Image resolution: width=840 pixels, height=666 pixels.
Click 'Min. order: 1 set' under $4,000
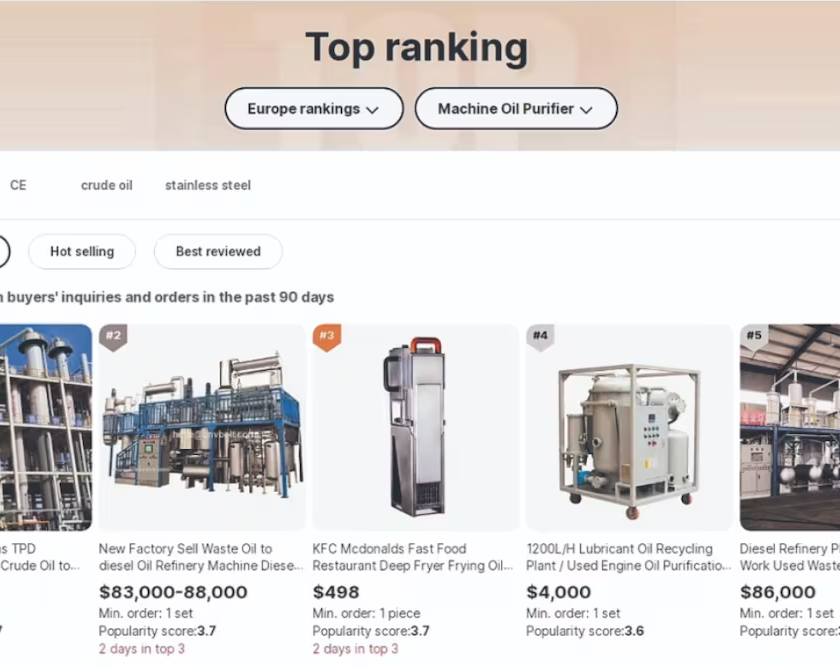[573, 613]
